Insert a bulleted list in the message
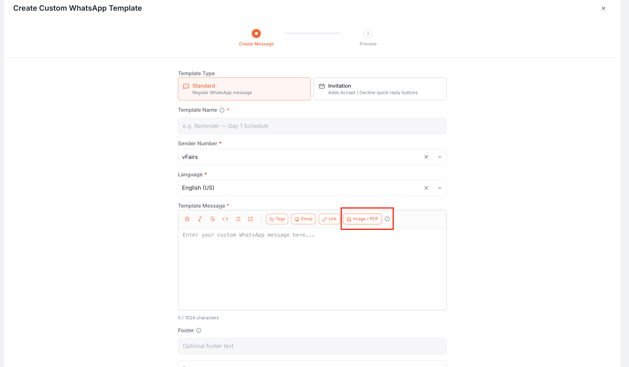 (238, 219)
